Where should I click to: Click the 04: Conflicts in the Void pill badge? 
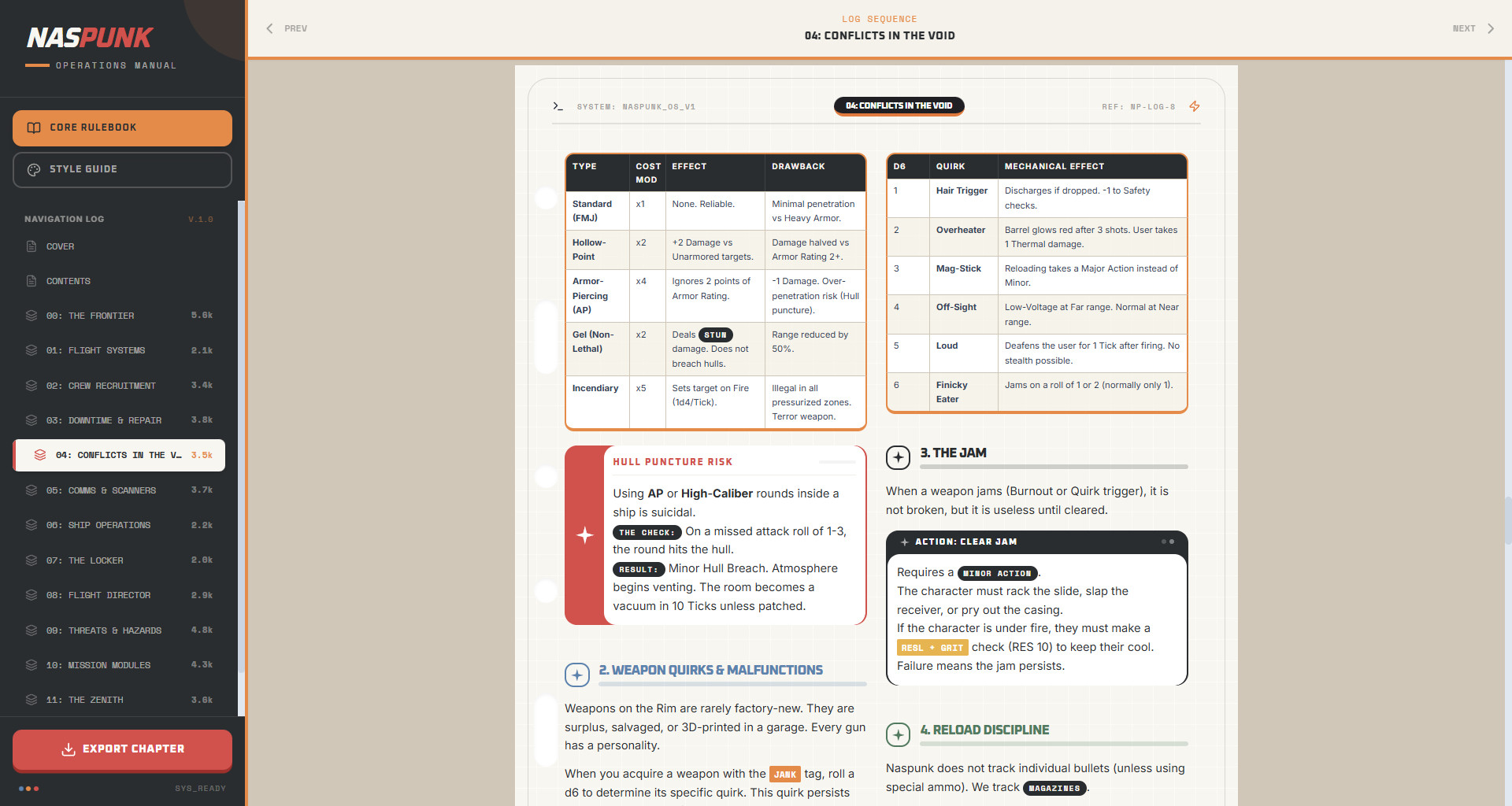point(899,105)
